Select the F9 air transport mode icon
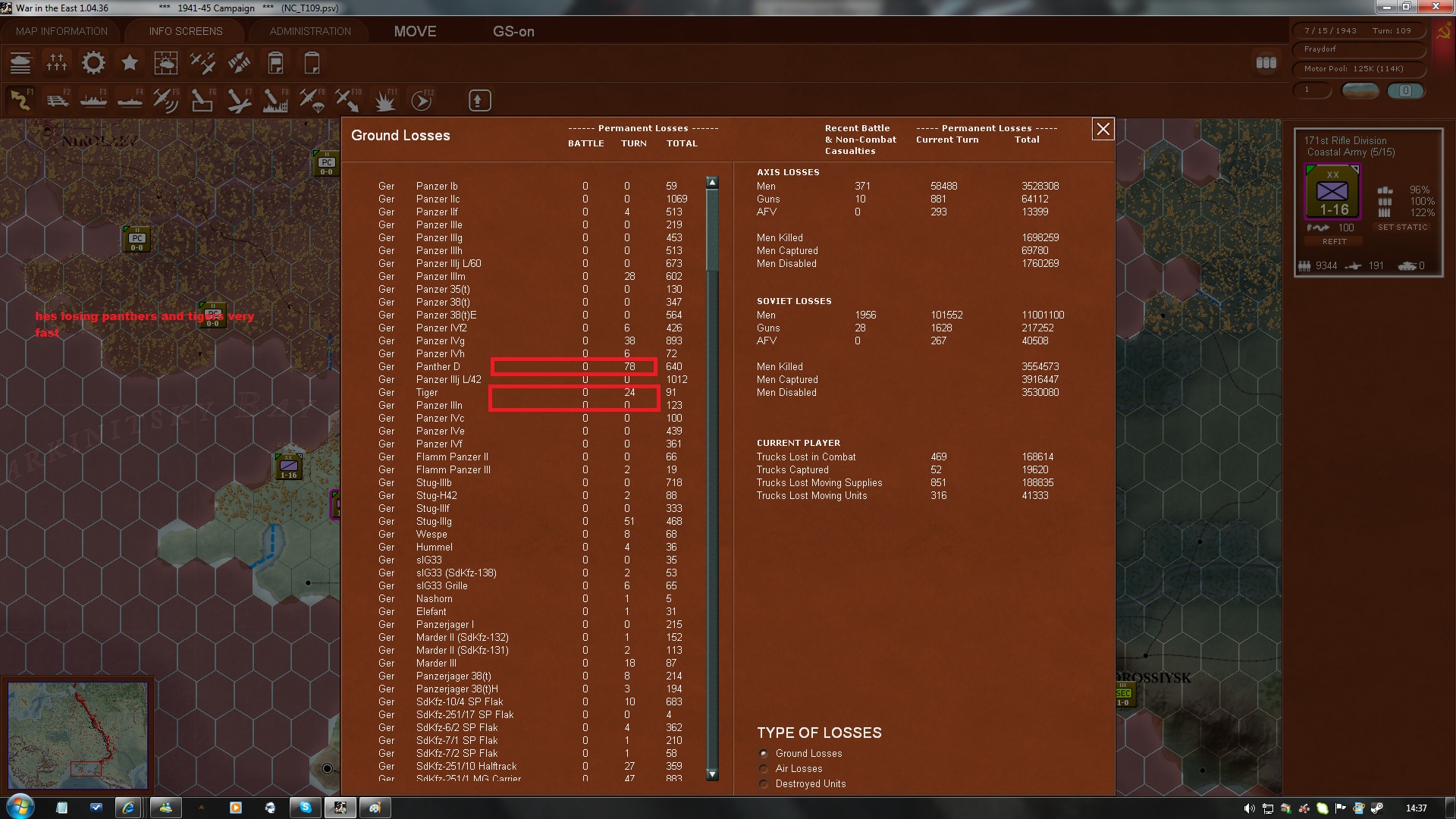Screen dimensions: 1456x819 312,100
